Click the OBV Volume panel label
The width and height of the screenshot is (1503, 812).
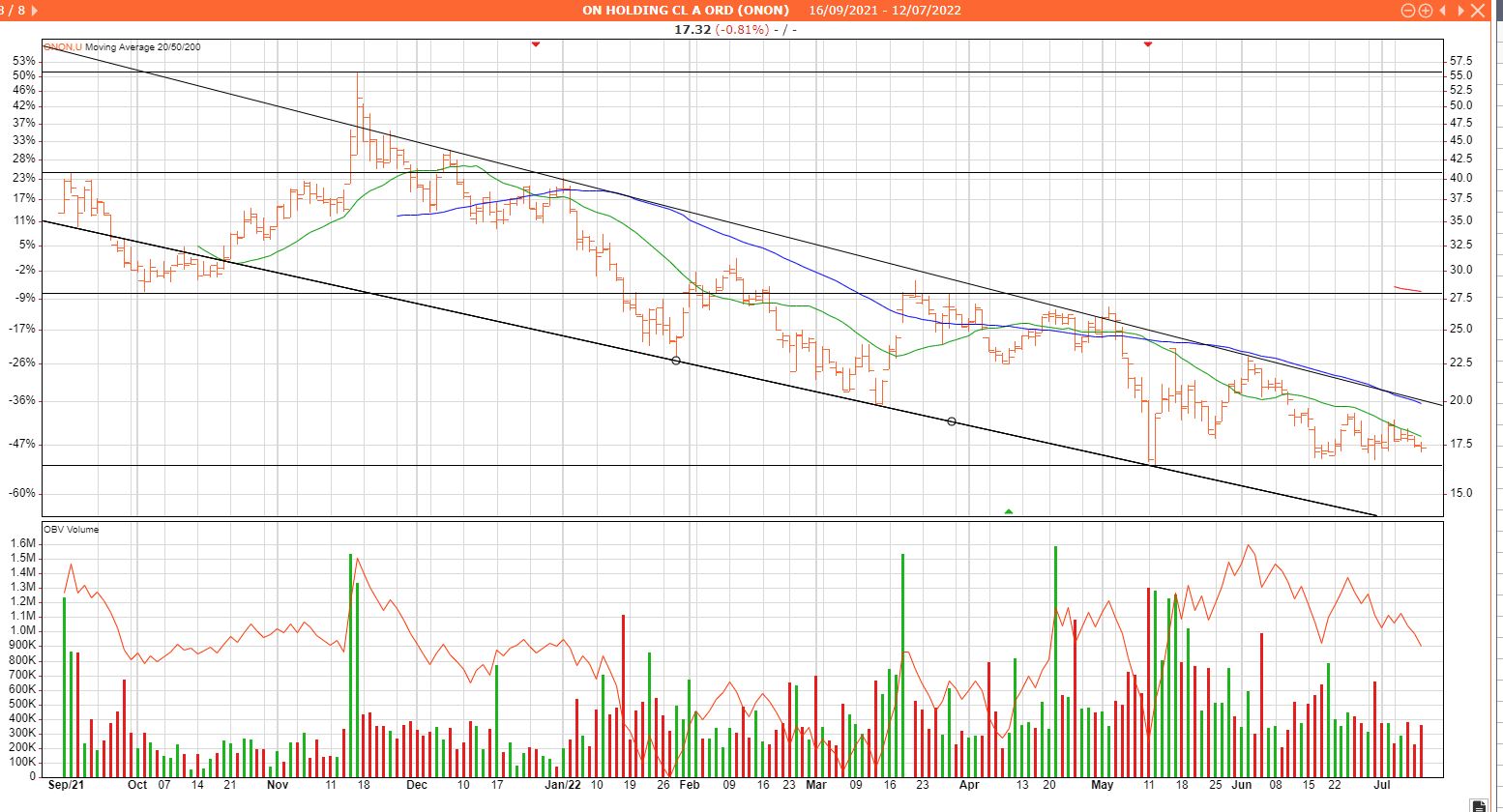pos(72,530)
